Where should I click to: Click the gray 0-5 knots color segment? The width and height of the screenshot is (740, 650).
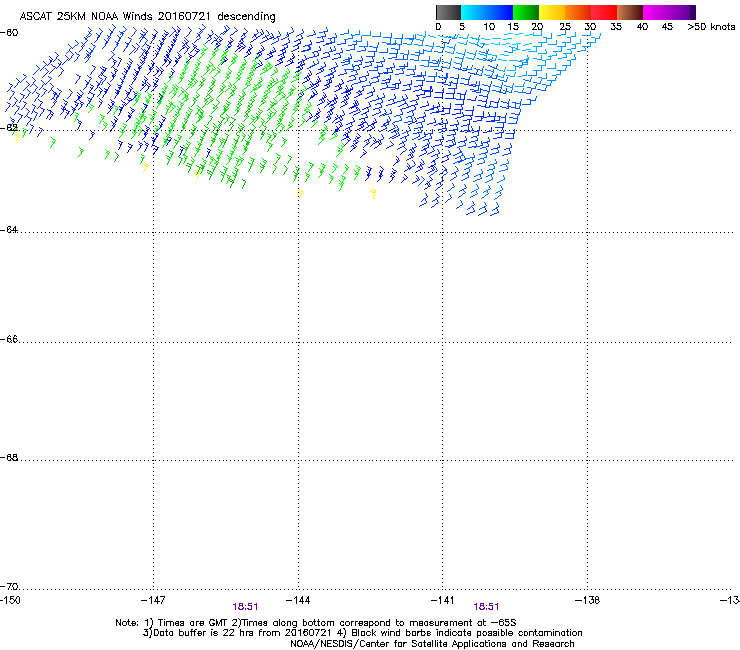[x=448, y=12]
